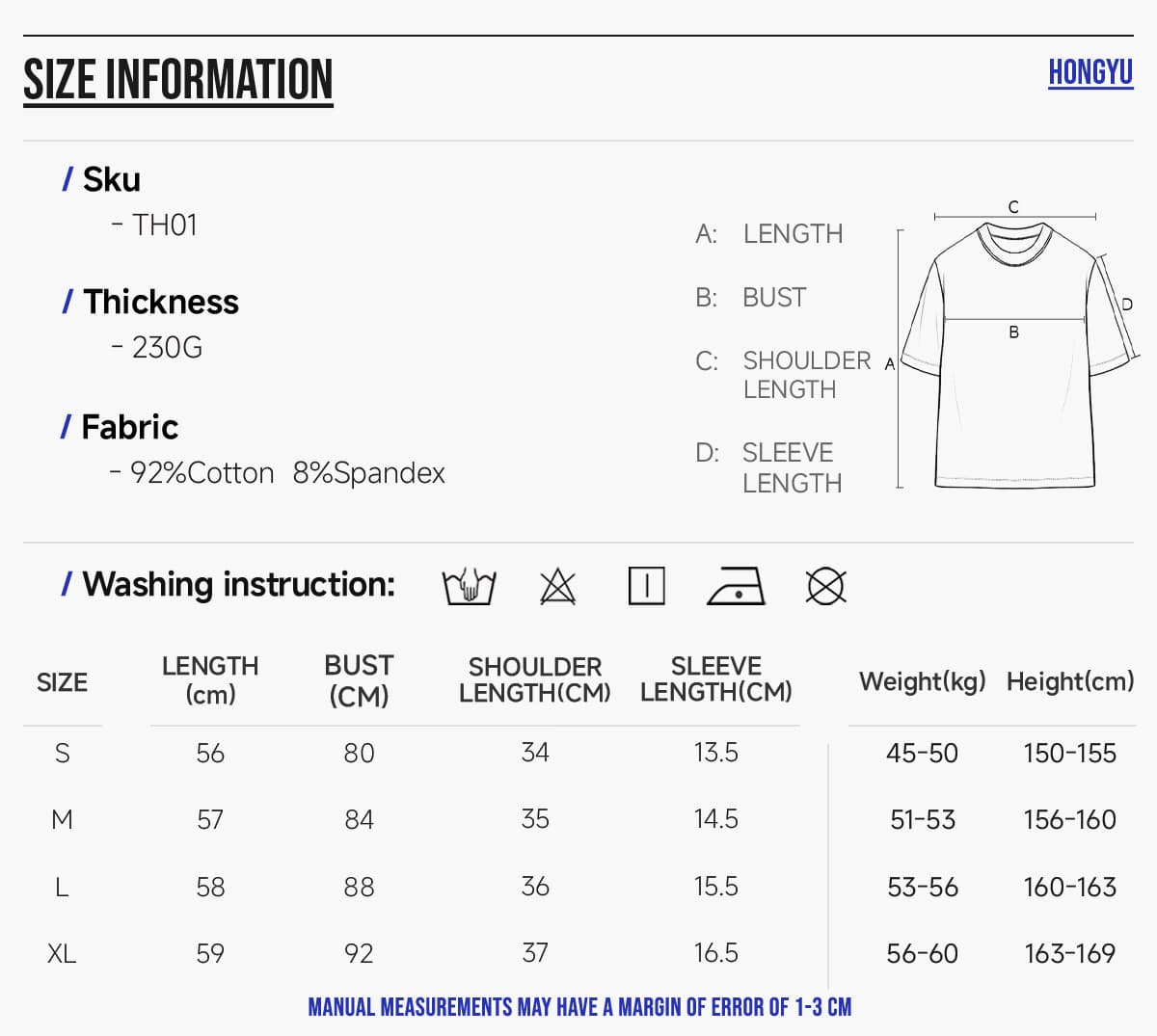Click height range 150-155

[x=1070, y=753]
